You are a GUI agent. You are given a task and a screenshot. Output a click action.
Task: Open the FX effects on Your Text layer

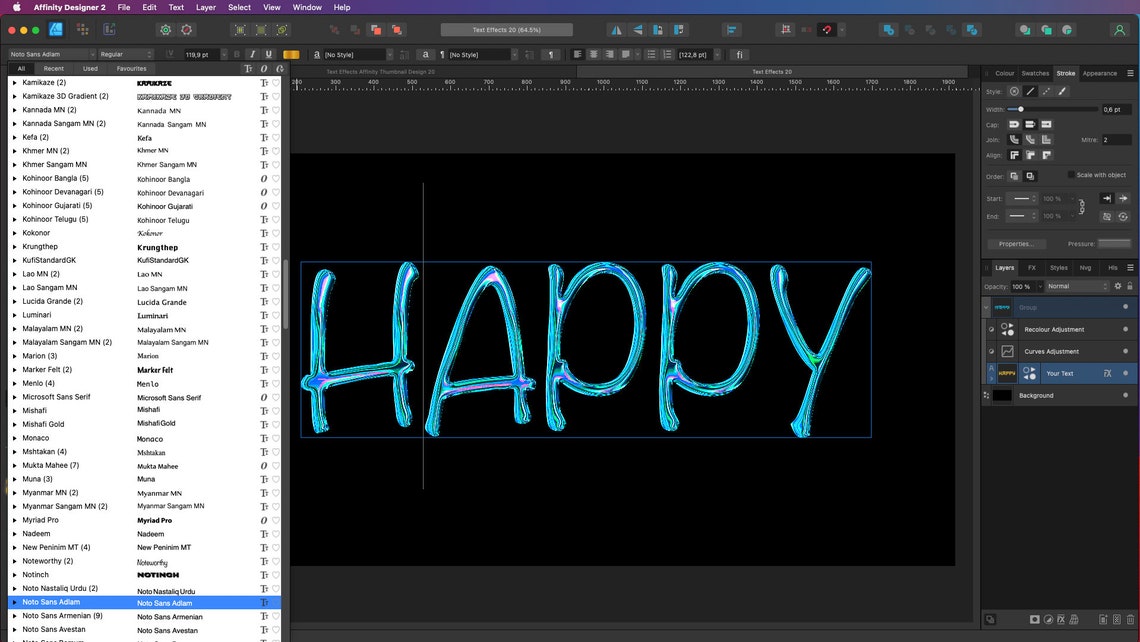tap(1107, 373)
